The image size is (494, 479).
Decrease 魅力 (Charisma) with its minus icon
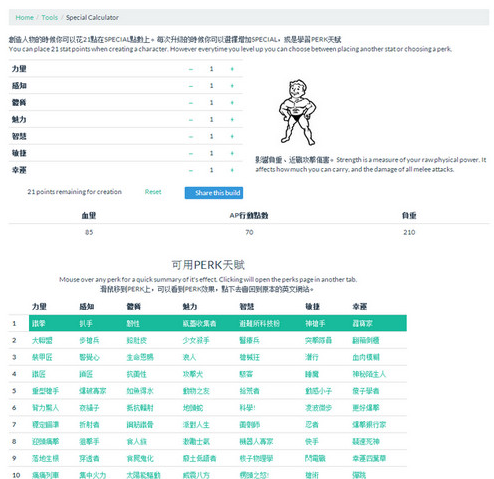coord(191,120)
